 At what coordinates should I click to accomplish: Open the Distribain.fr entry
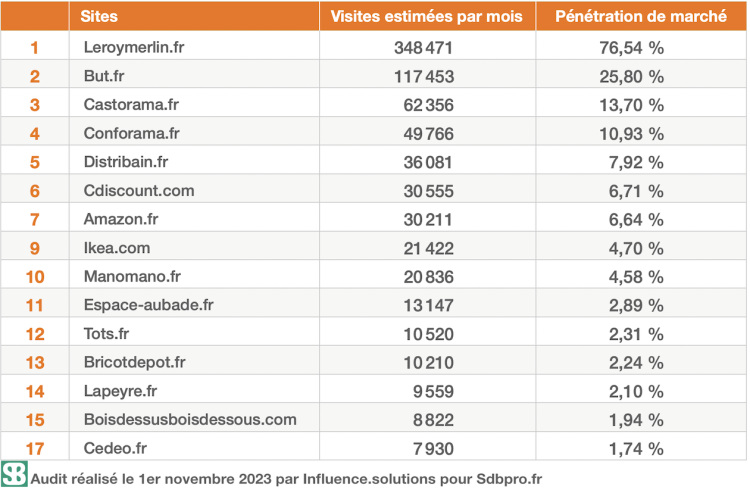(126, 162)
